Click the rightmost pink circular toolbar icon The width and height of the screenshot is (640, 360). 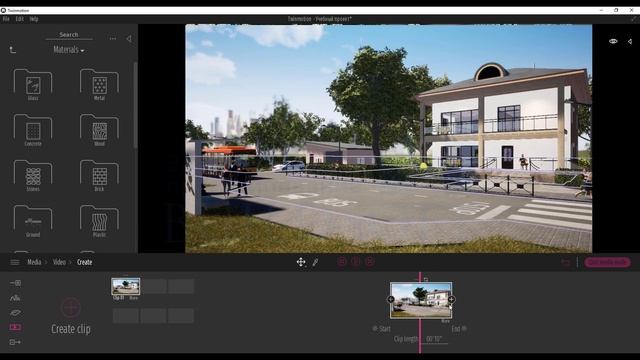pos(370,262)
